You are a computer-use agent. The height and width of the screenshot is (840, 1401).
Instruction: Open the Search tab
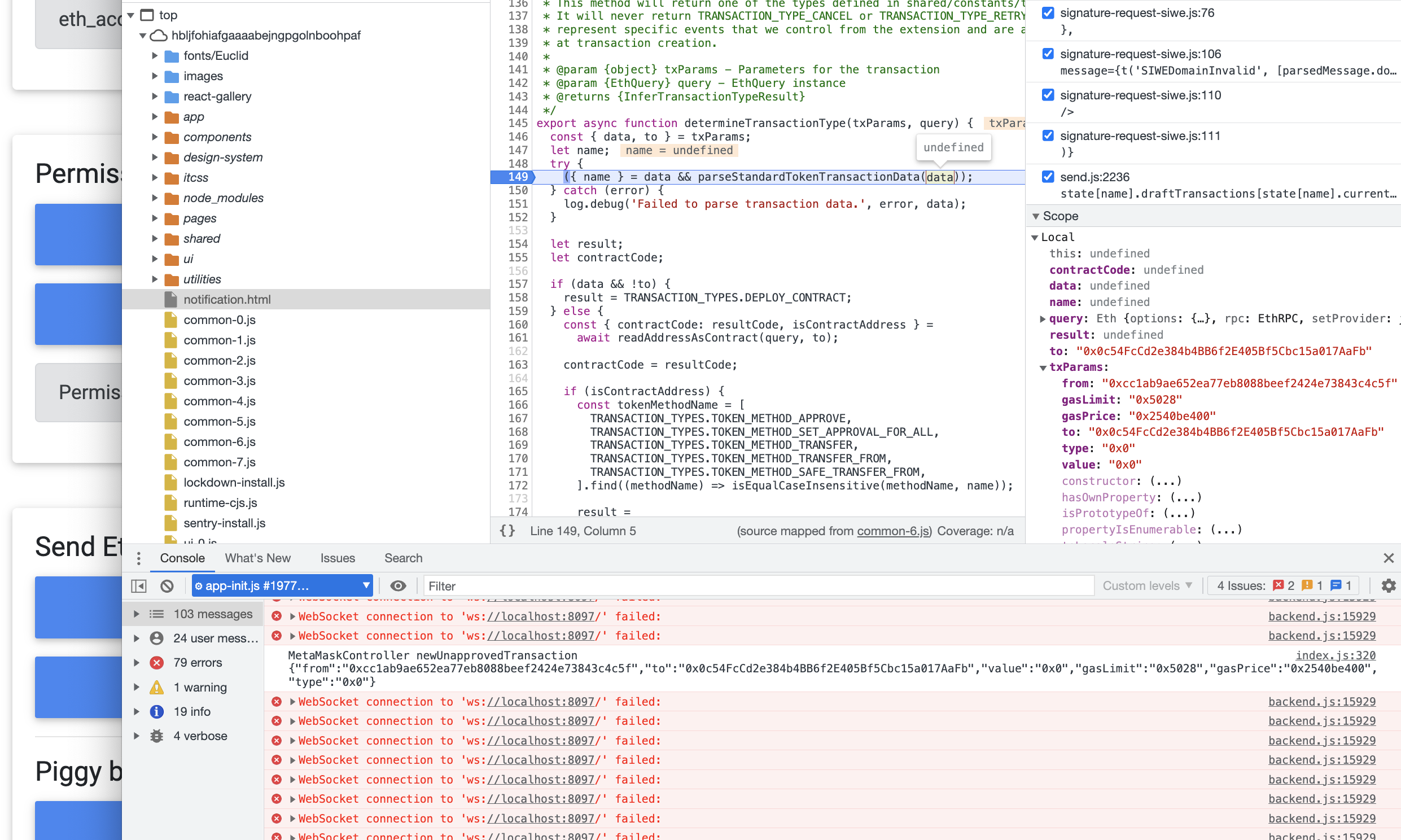404,558
